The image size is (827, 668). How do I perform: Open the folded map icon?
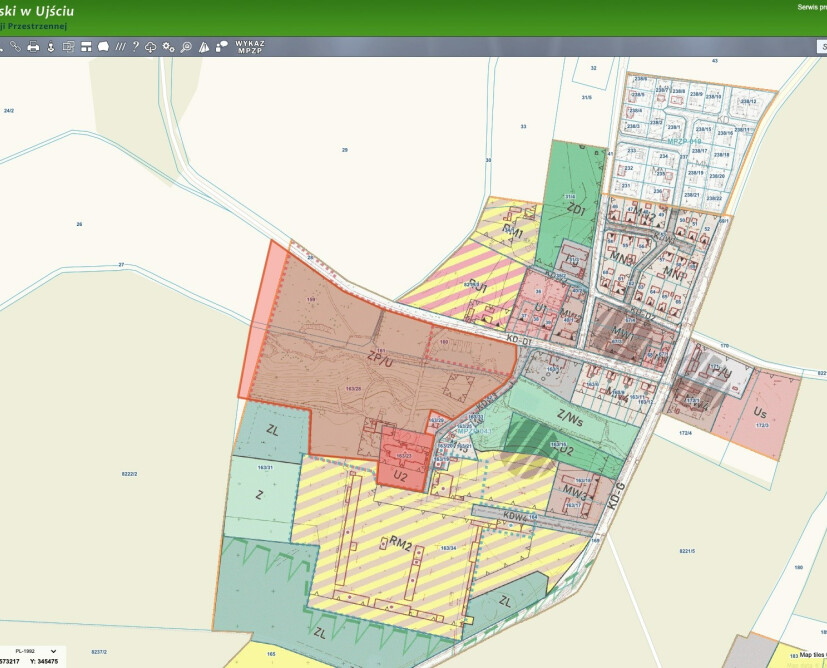[x=204, y=47]
